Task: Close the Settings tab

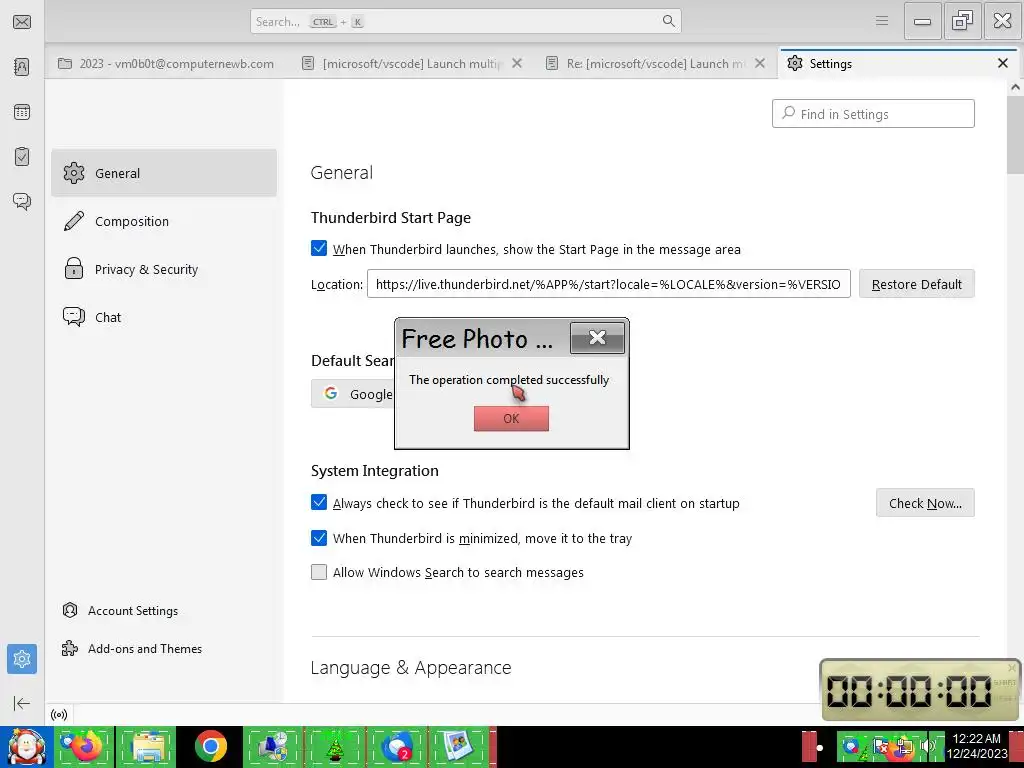Action: (1002, 63)
